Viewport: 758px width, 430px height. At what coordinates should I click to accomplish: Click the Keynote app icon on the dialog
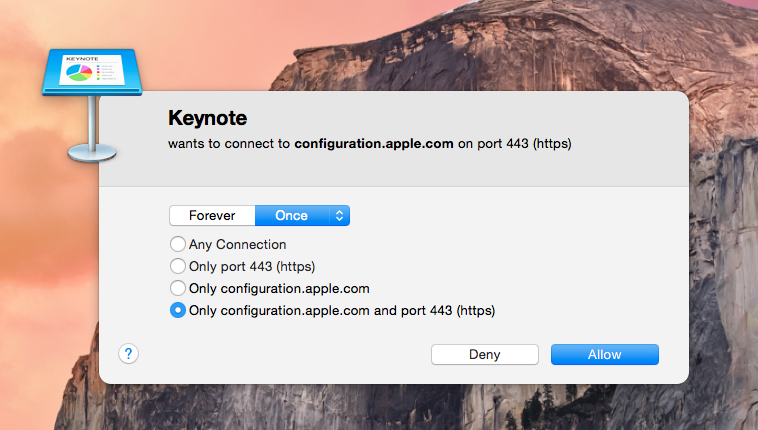[x=92, y=105]
